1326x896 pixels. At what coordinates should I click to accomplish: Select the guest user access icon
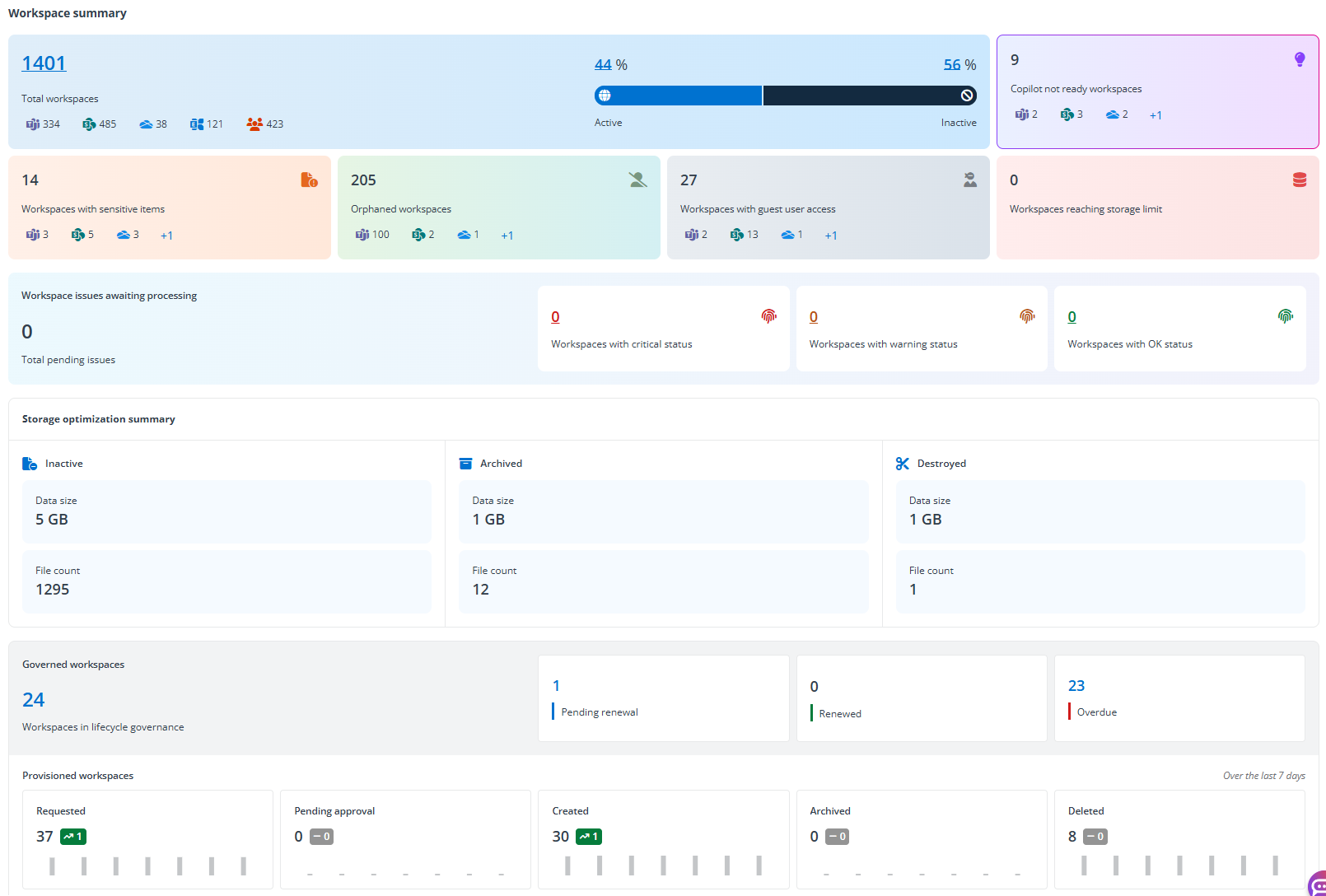[x=969, y=179]
